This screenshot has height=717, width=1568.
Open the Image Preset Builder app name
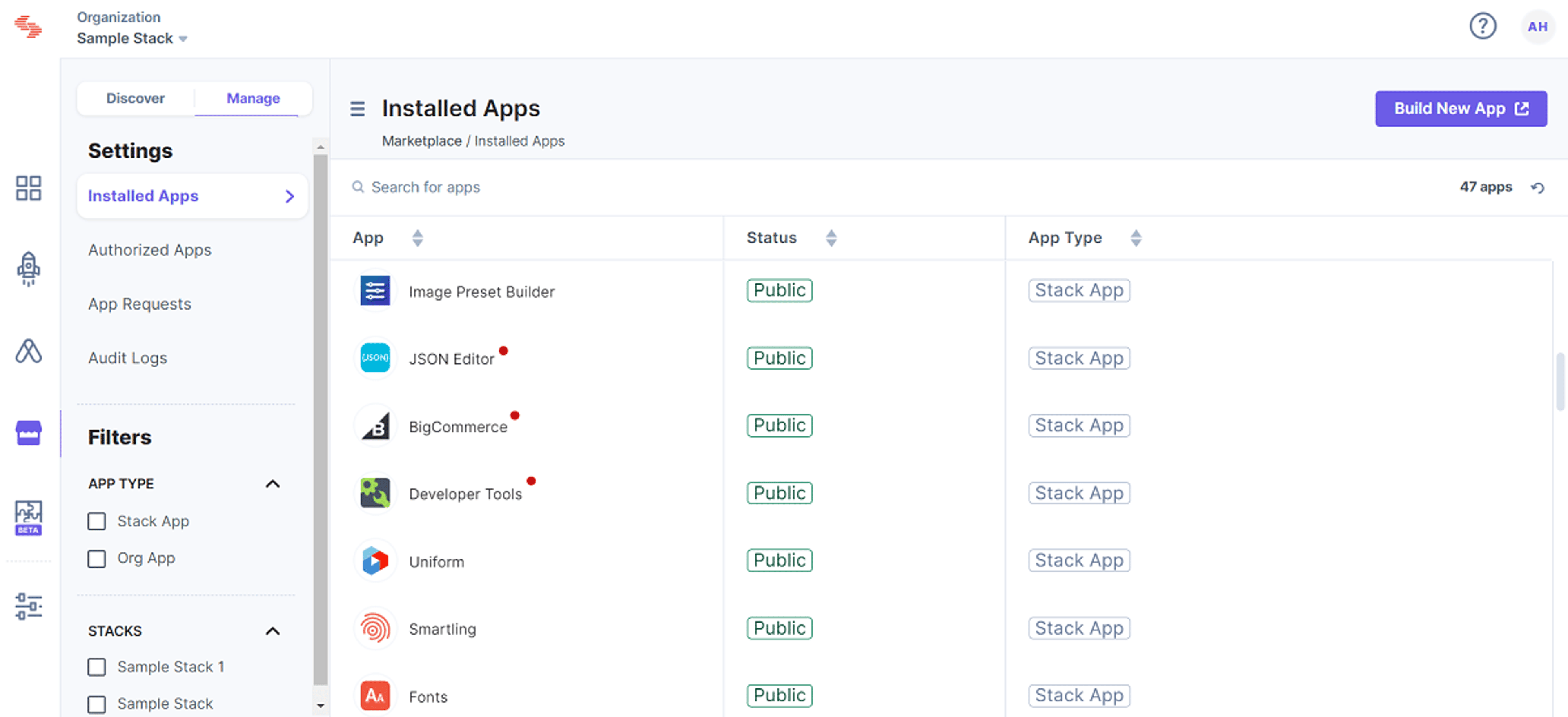481,292
